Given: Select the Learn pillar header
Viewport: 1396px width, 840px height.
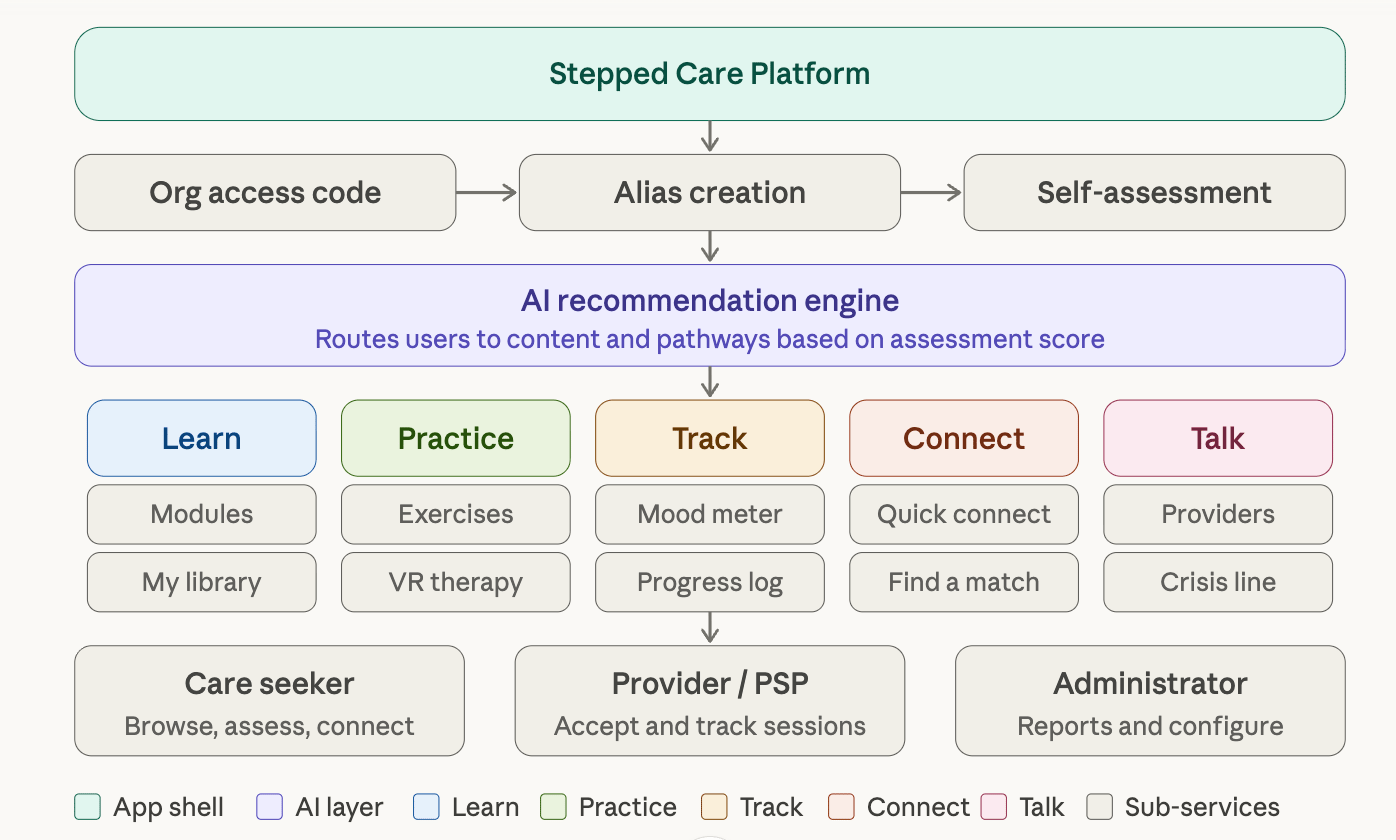Looking at the screenshot, I should (202, 438).
